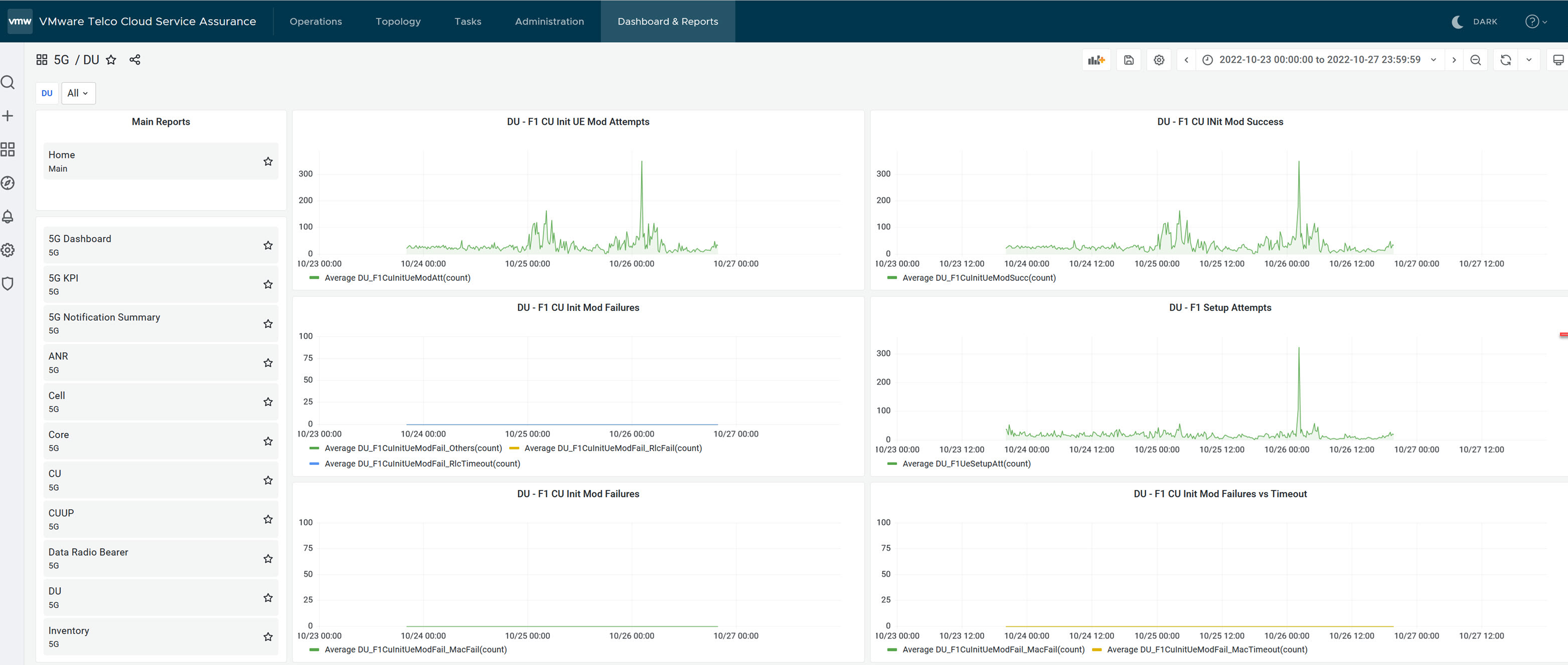
Task: Toggle star for Inventory report
Action: (268, 636)
